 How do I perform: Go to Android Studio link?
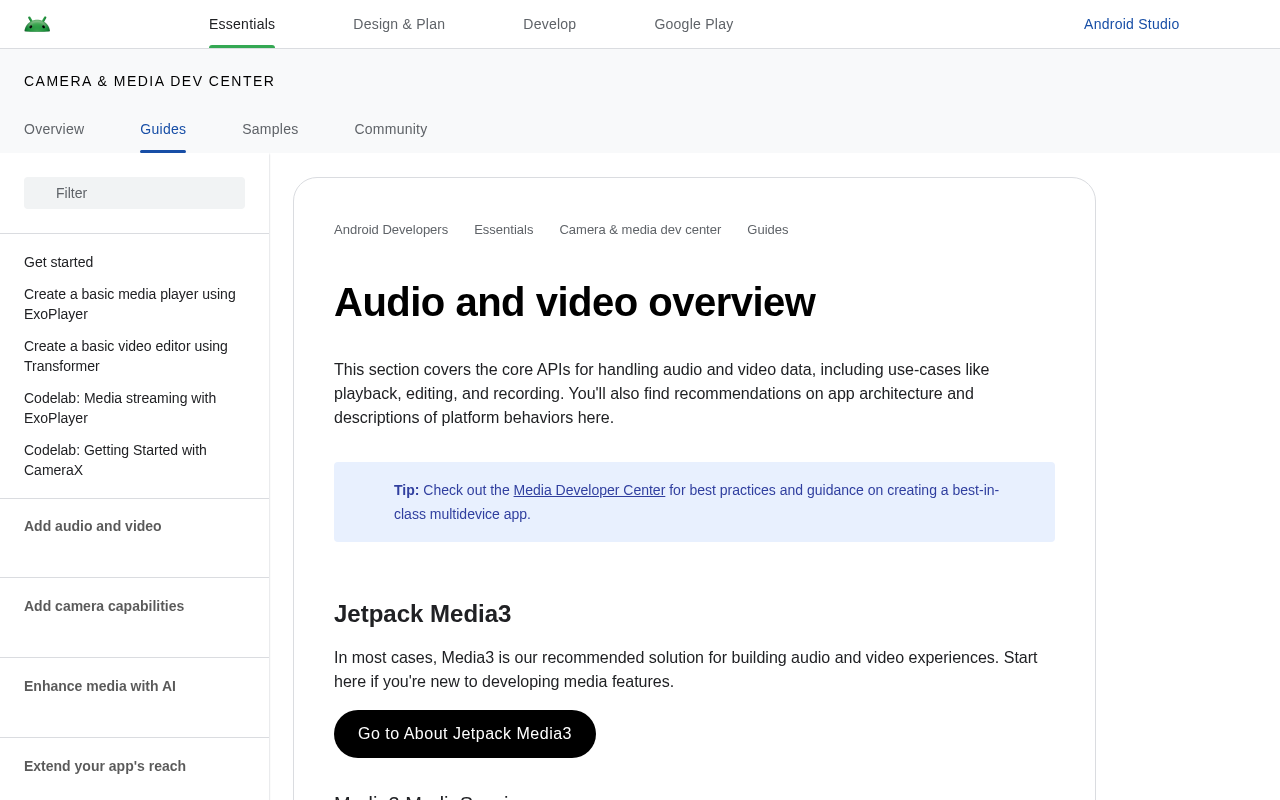click(1131, 24)
